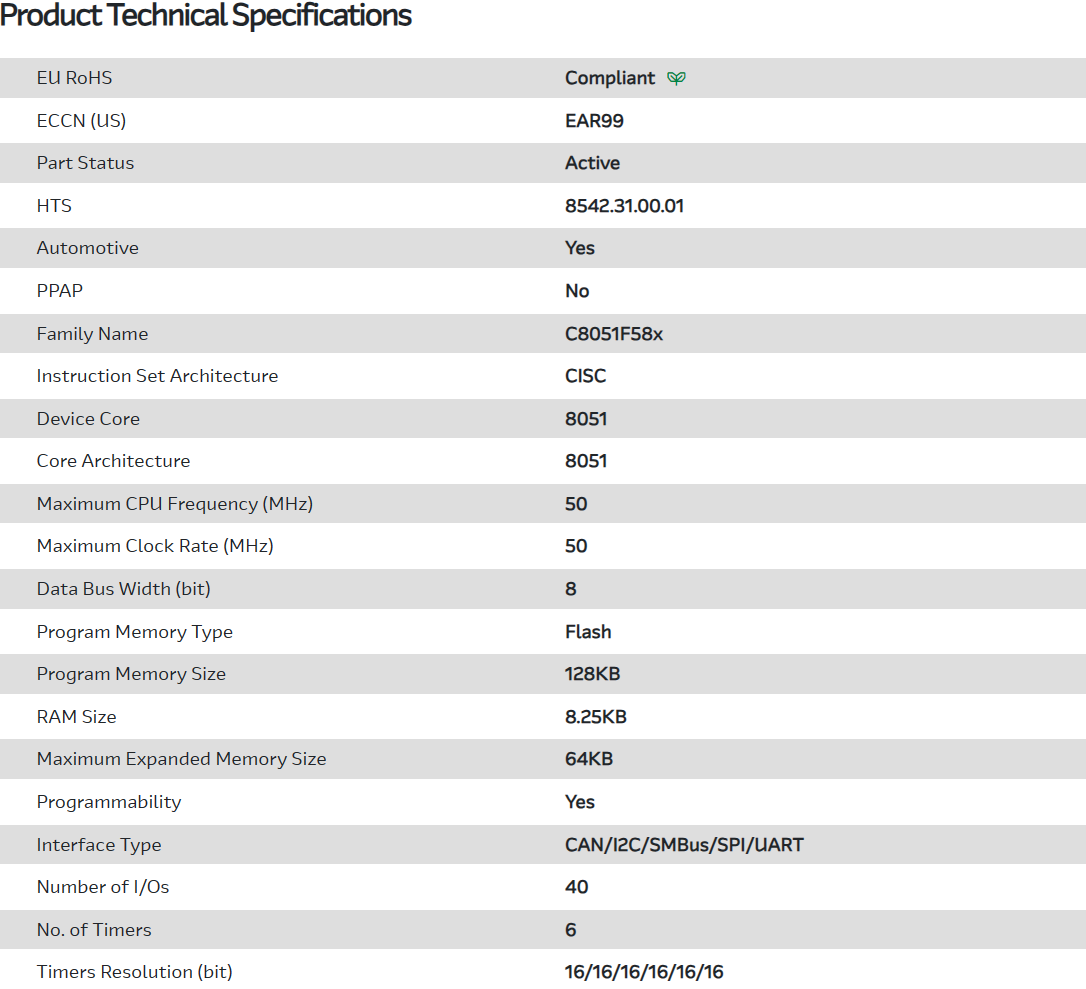1086x989 pixels.
Task: Select the EAR99 ECCN value
Action: pos(594,121)
